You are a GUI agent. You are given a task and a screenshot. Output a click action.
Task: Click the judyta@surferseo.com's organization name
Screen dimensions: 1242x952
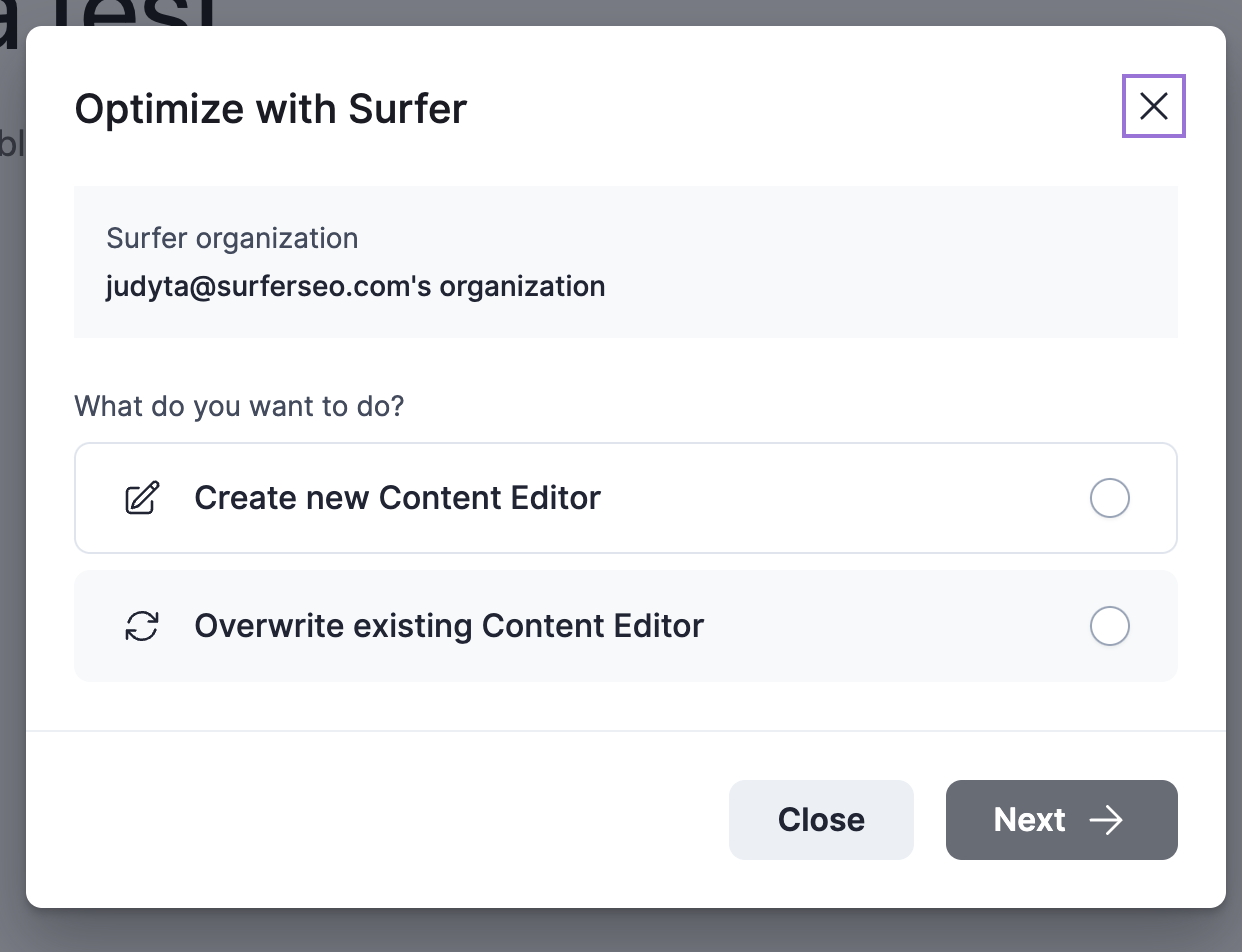point(355,287)
